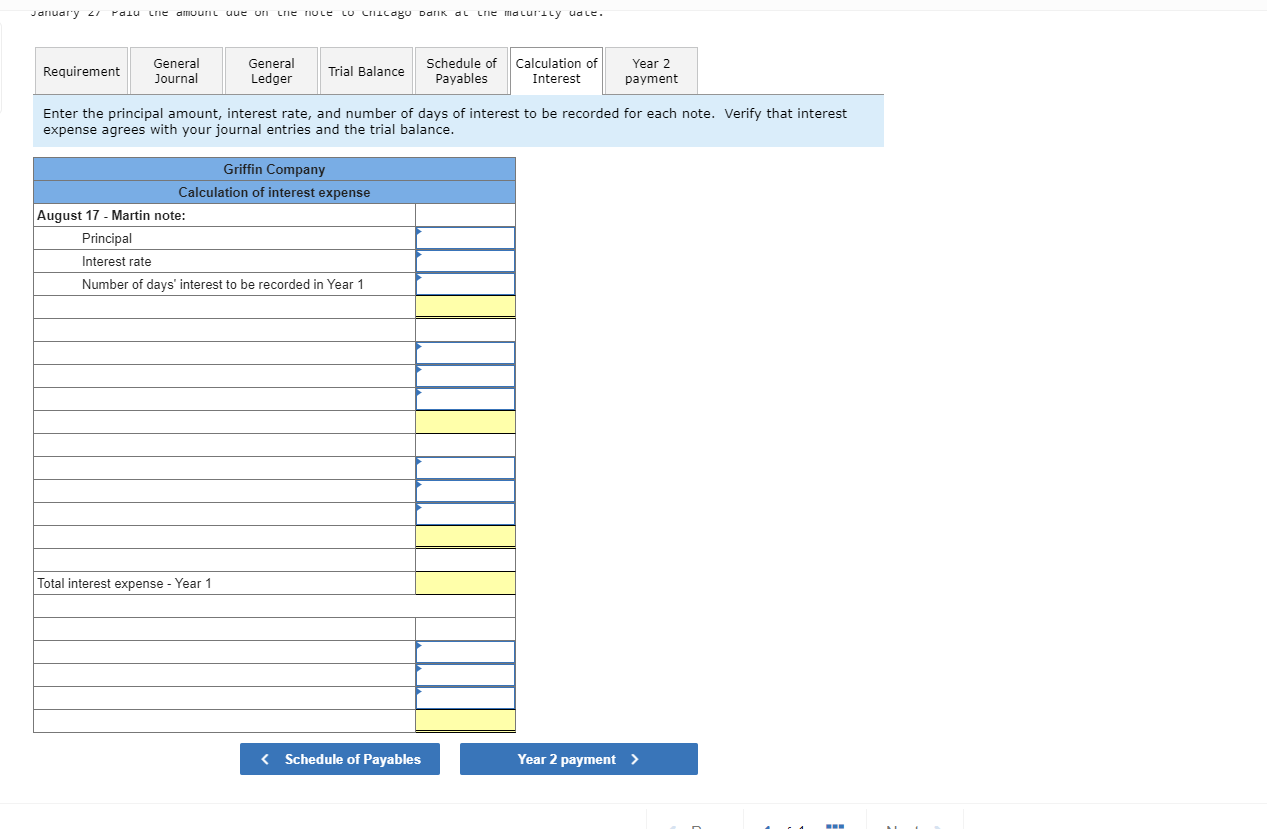Switch to the General Journal tab
The width and height of the screenshot is (1267, 829).
176,71
